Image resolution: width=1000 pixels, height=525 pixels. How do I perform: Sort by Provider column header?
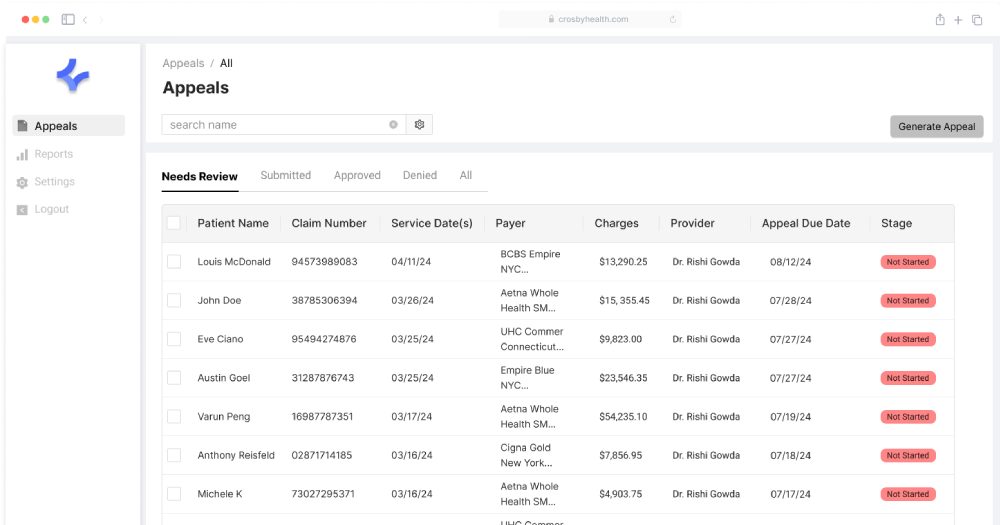(x=692, y=223)
